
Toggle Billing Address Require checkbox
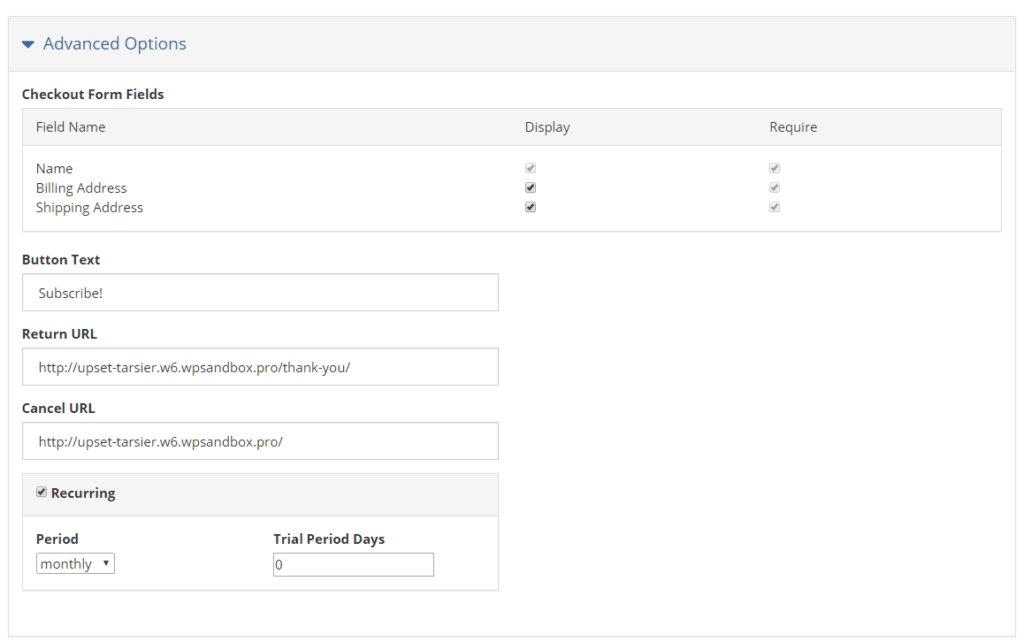775,188
